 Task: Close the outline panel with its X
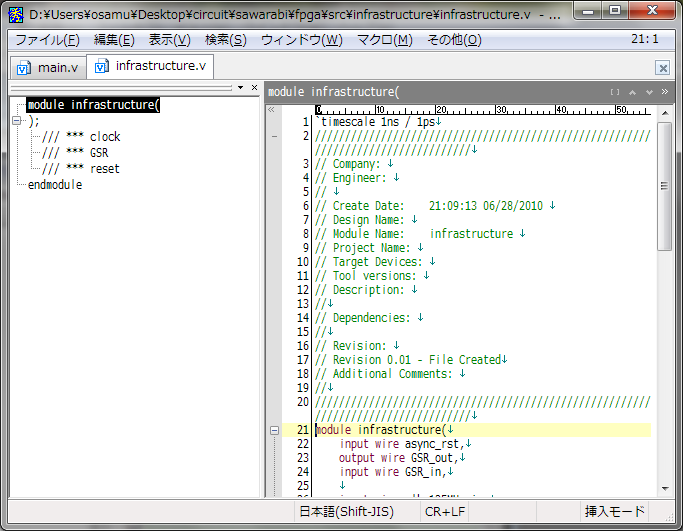pyautogui.click(x=255, y=88)
